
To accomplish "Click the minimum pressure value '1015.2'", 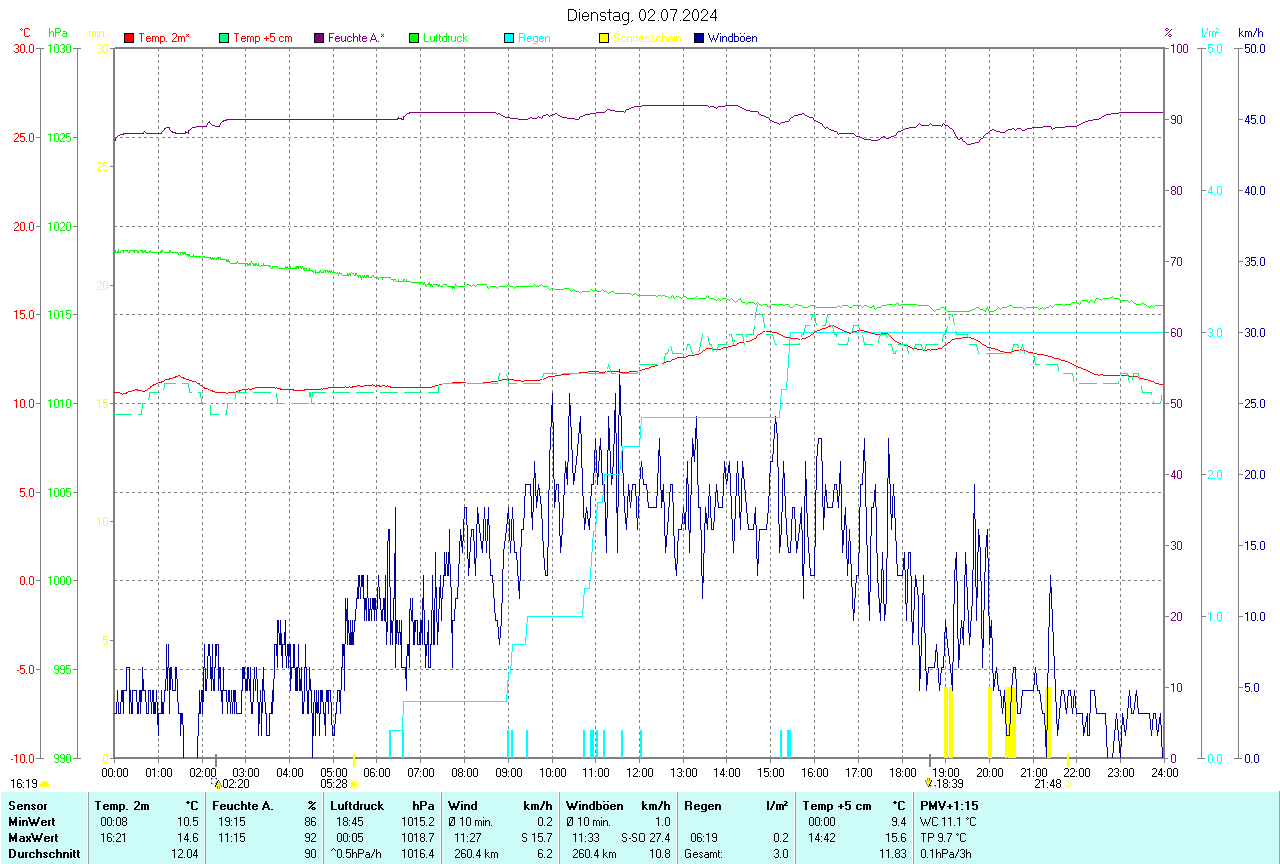I will (x=417, y=821).
